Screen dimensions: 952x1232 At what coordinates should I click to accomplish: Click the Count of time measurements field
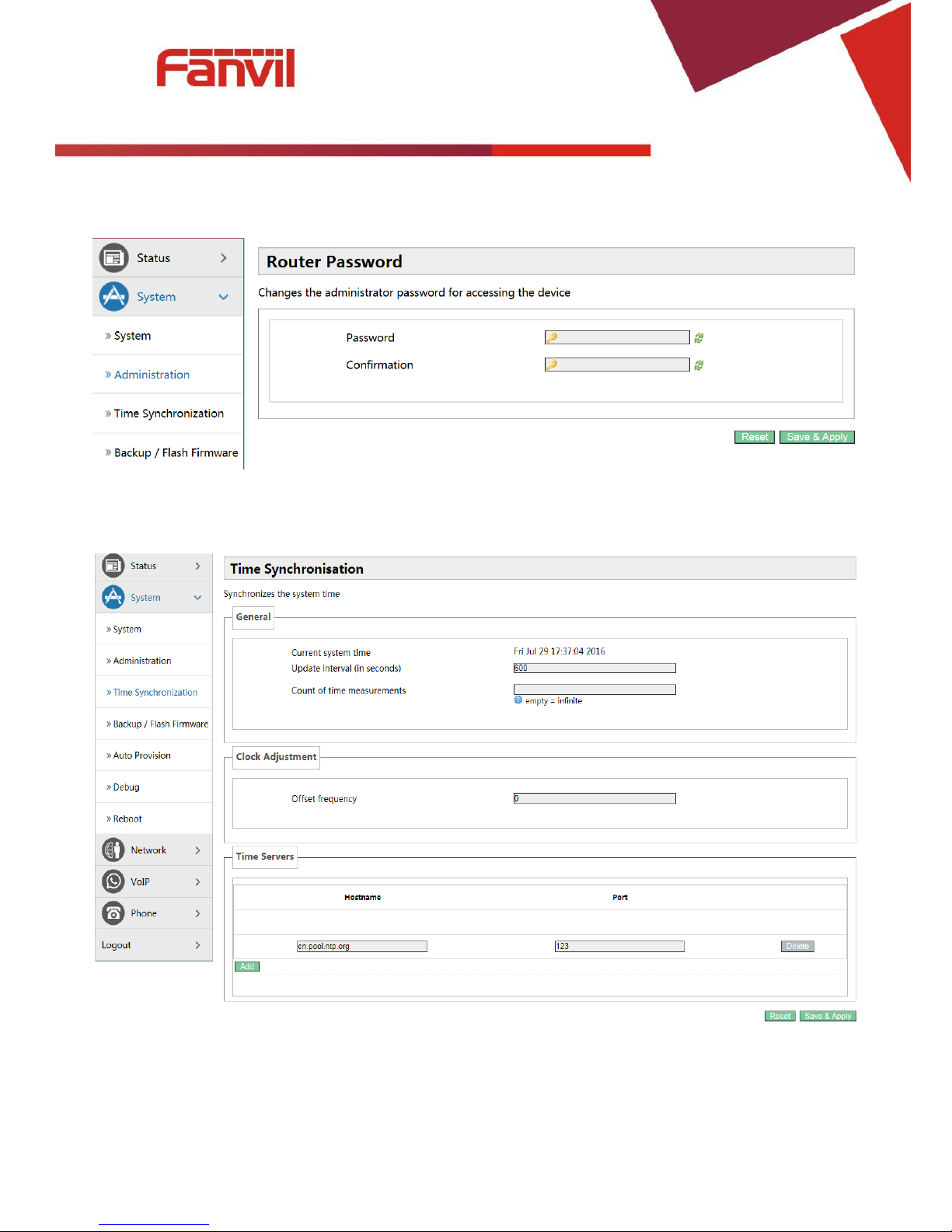[595, 689]
